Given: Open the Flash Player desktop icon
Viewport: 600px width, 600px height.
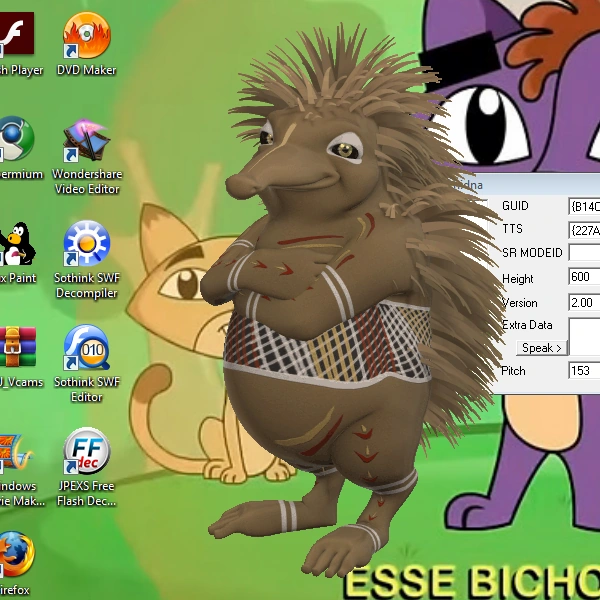Looking at the screenshot, I should click(15, 35).
